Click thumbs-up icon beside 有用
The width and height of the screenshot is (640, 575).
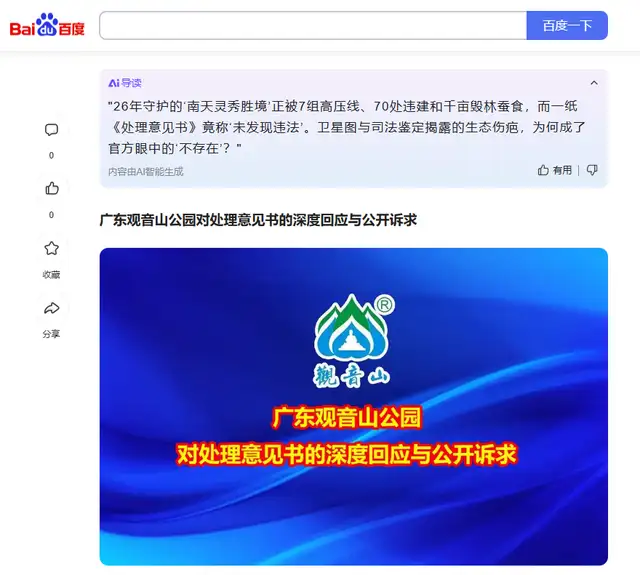(543, 170)
